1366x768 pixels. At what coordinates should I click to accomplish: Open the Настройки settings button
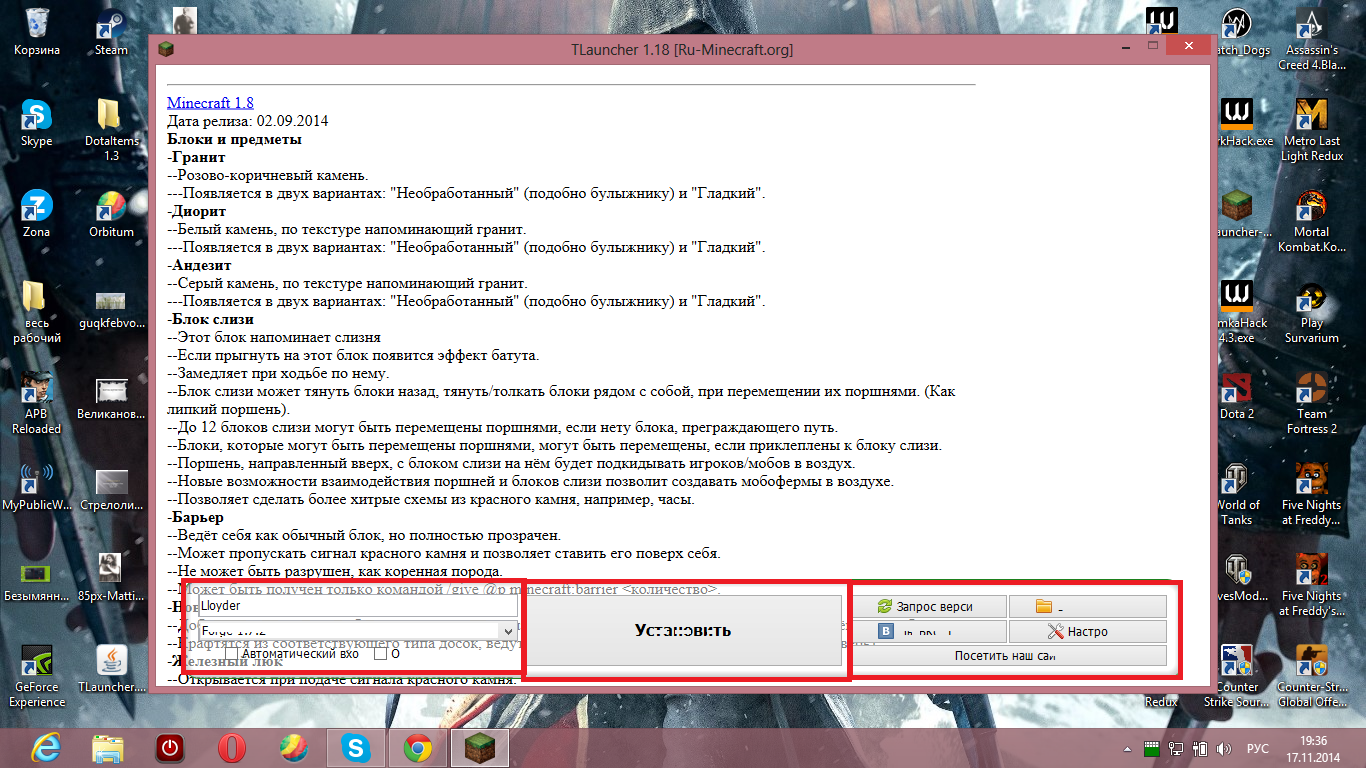[1088, 631]
